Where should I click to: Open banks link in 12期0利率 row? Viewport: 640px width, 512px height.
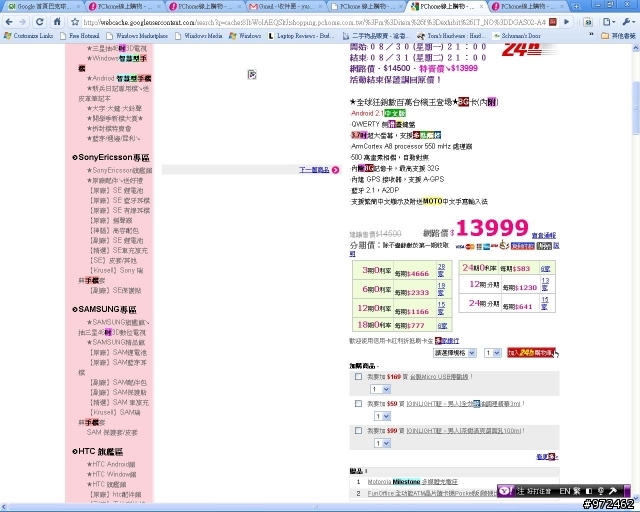pyautogui.click(x=441, y=308)
